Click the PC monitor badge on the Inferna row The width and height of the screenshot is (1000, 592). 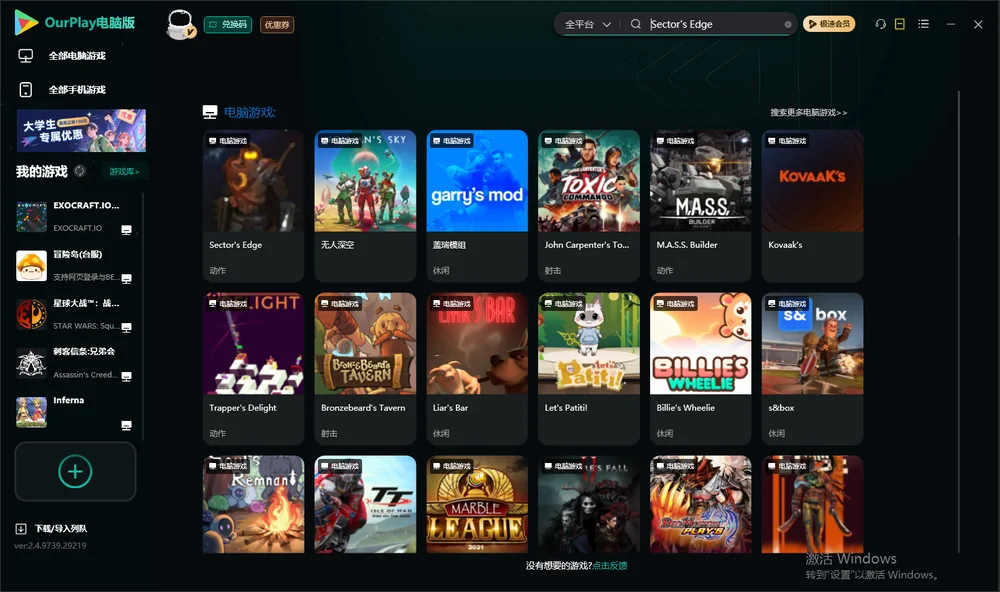126,426
